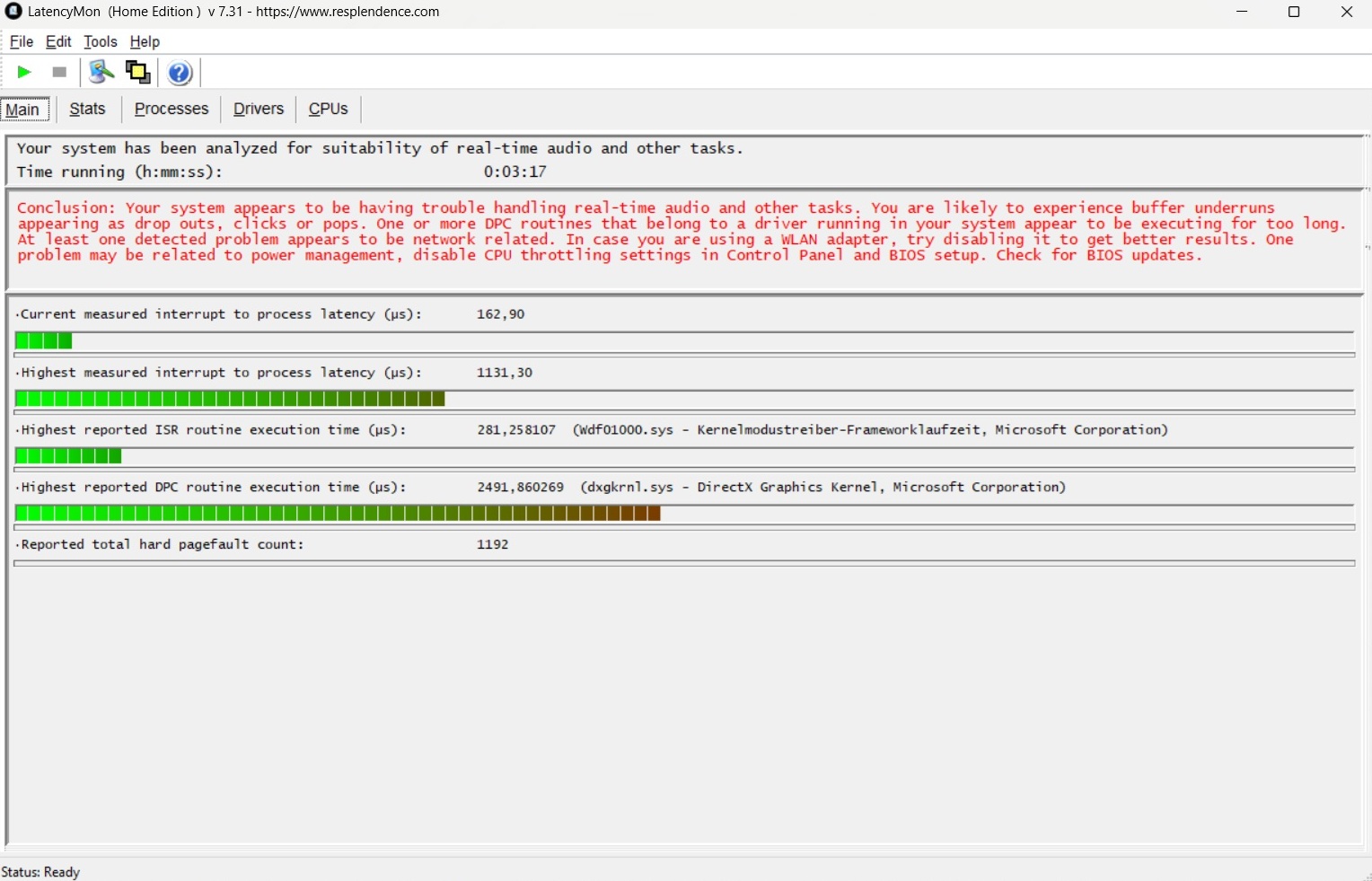Screen dimensions: 1372x881
Task: Switch to the Stats tab
Action: pyautogui.click(x=87, y=109)
